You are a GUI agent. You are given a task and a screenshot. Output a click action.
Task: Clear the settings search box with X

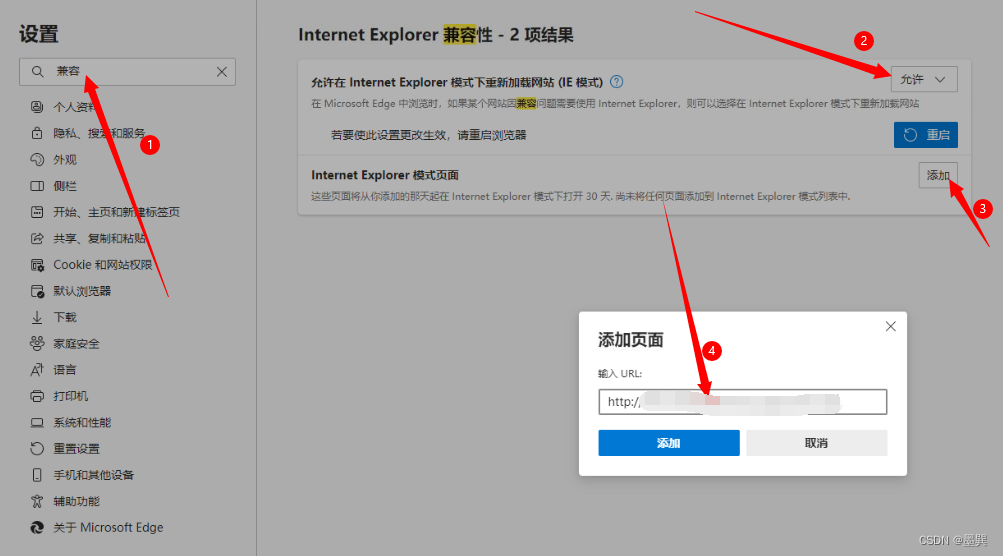point(221,72)
